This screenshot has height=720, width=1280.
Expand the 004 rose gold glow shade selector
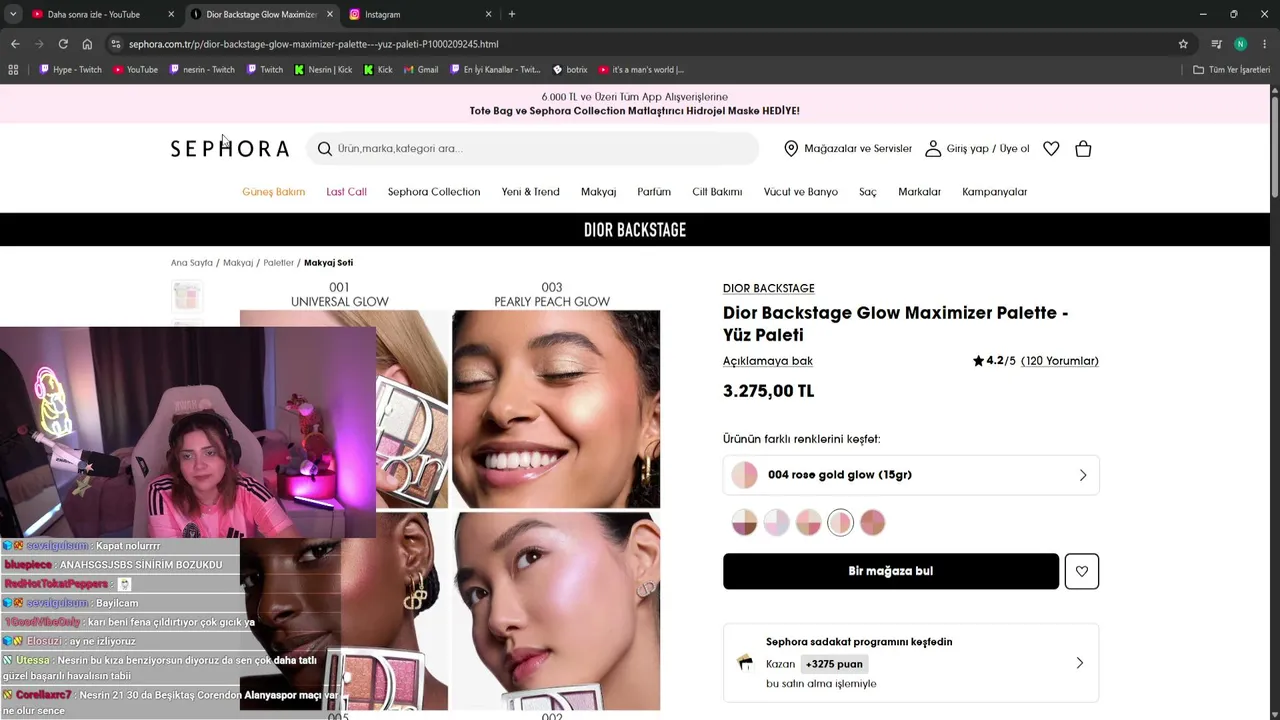click(x=911, y=475)
